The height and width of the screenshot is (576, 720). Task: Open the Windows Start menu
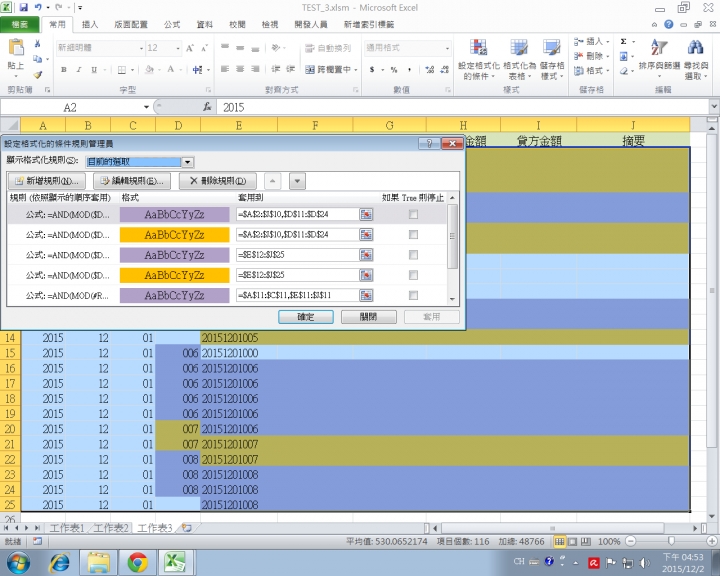coord(18,562)
